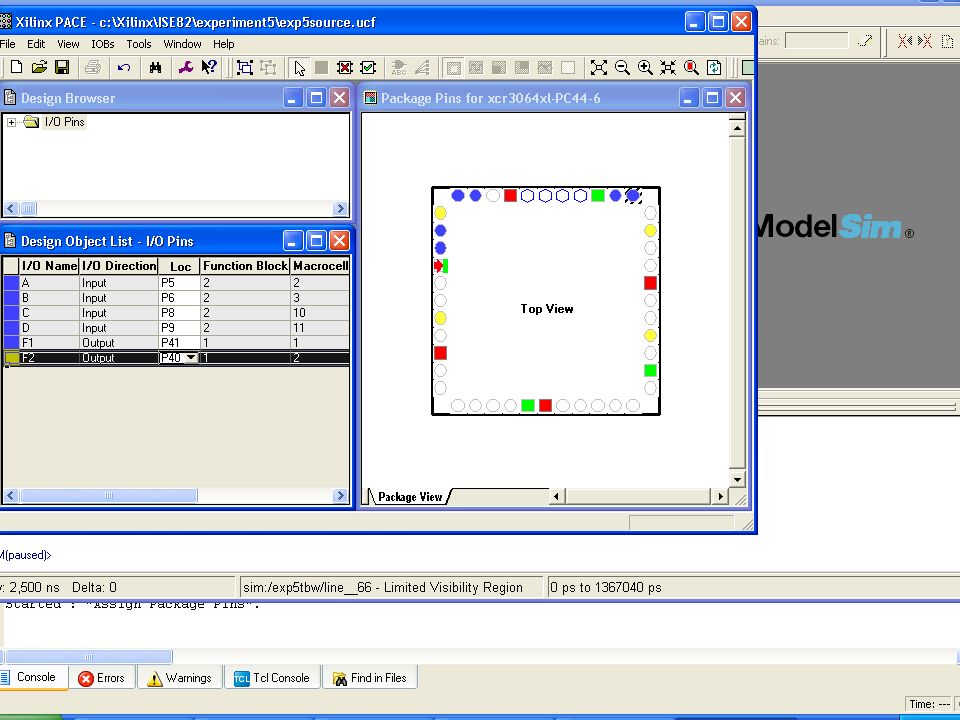Activate the What's This help cursor
Viewport: 960px width, 720px height.
(209, 67)
